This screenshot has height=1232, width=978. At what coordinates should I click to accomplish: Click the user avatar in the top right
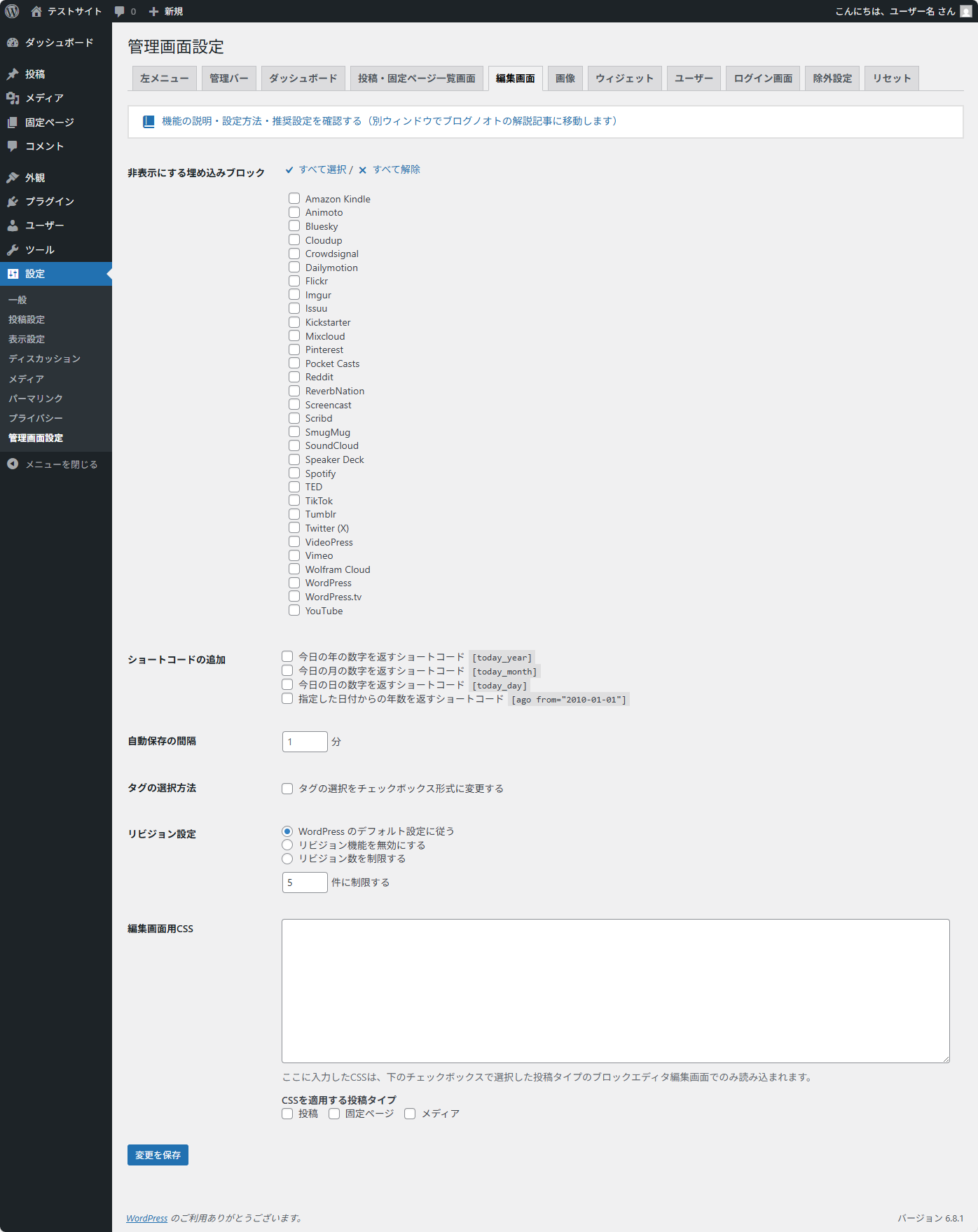pyautogui.click(x=966, y=11)
